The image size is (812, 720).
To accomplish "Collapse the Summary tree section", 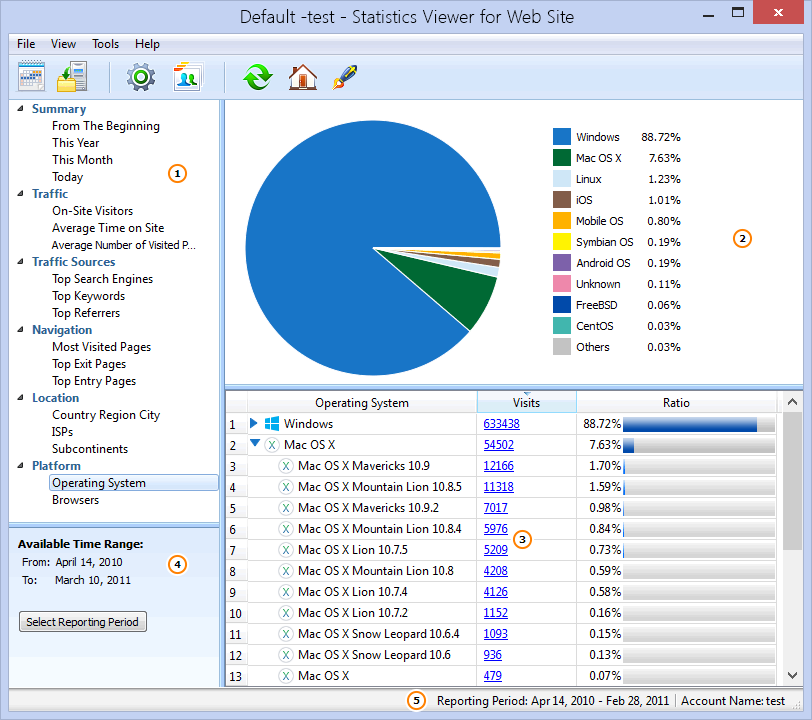I will [21, 109].
